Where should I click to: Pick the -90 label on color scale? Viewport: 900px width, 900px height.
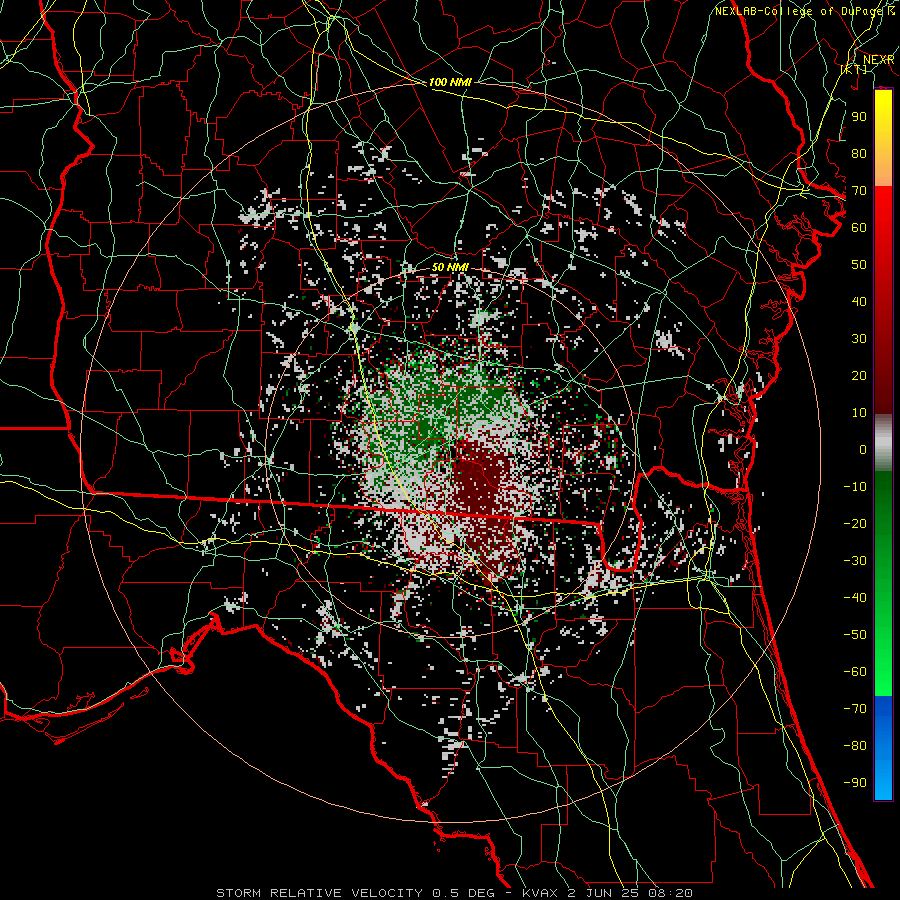coord(855,783)
